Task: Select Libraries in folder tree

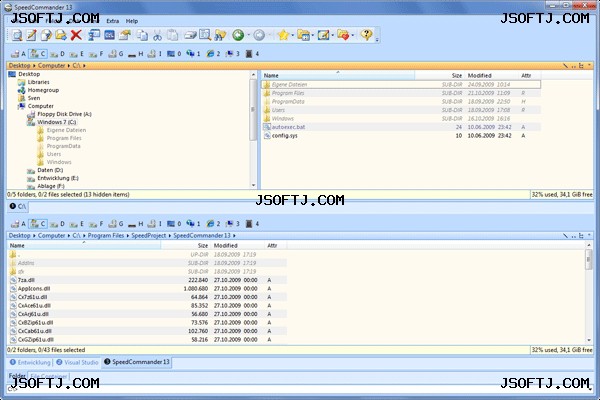Action: (38, 82)
